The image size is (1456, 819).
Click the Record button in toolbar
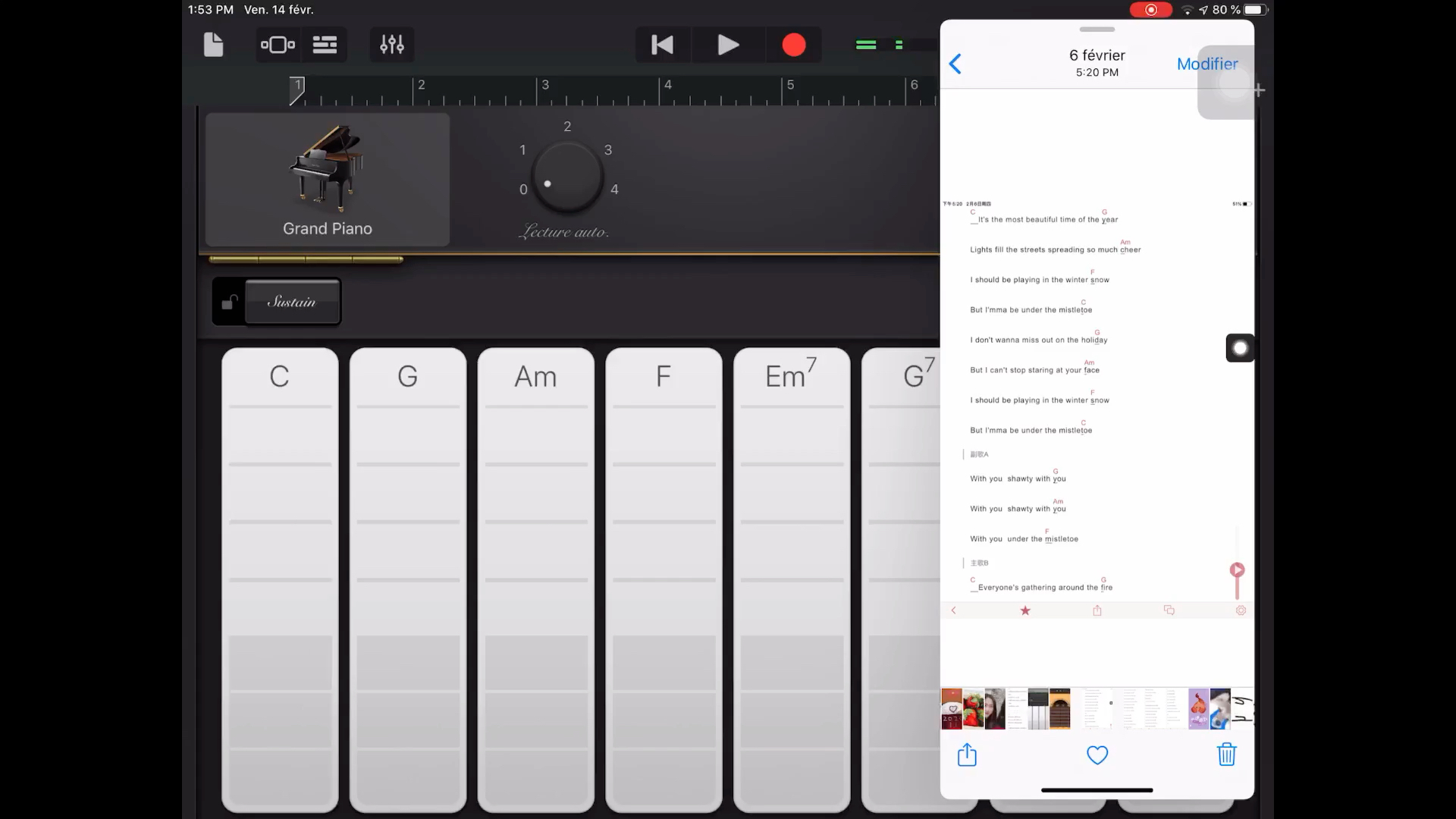point(793,44)
